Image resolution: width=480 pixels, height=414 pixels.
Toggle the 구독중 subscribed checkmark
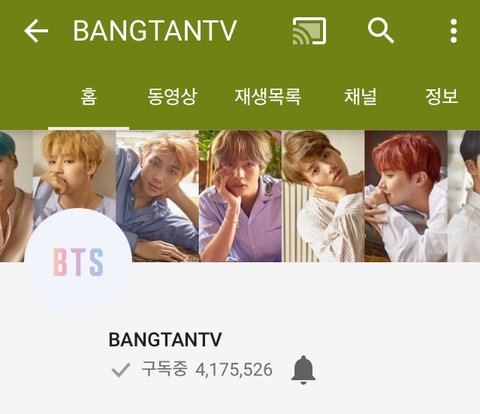click(121, 370)
